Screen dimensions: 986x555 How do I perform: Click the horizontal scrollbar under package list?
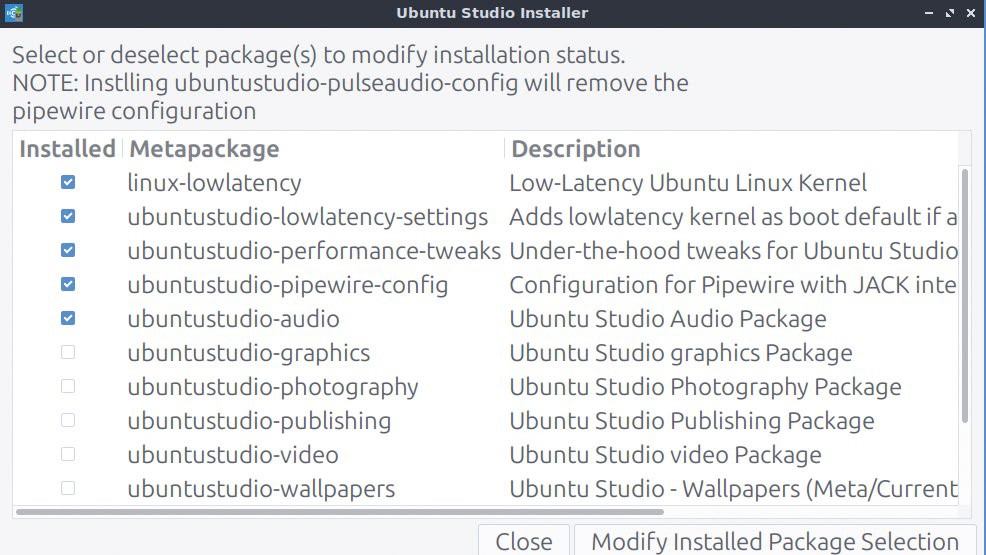[340, 512]
